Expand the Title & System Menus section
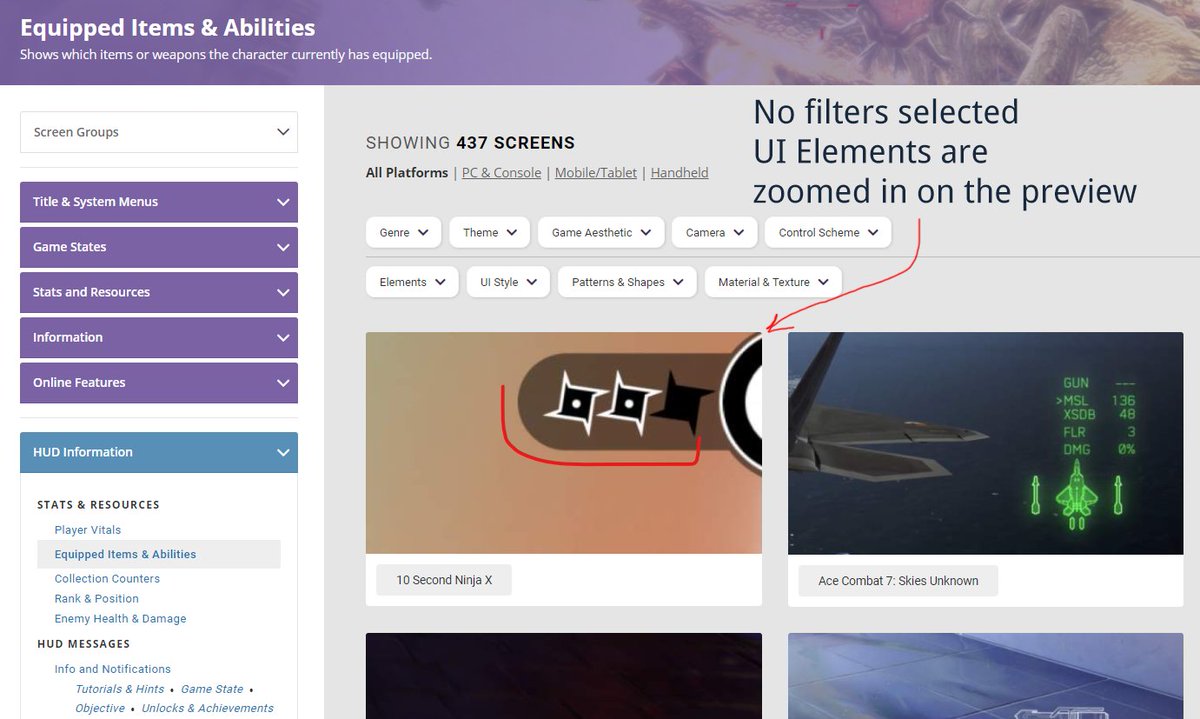This screenshot has width=1200, height=719. [x=159, y=202]
